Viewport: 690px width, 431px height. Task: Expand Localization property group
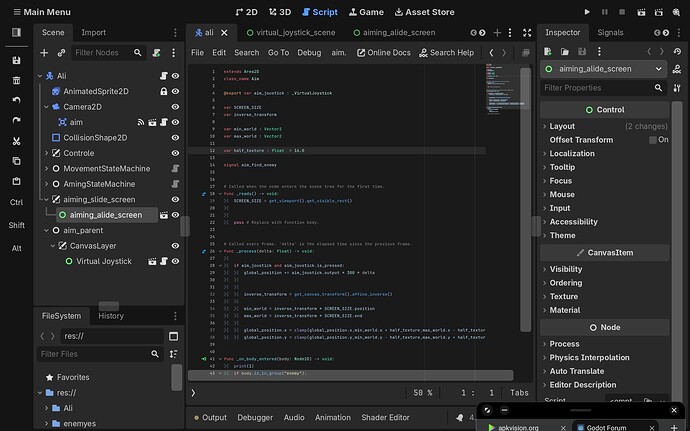click(544, 154)
